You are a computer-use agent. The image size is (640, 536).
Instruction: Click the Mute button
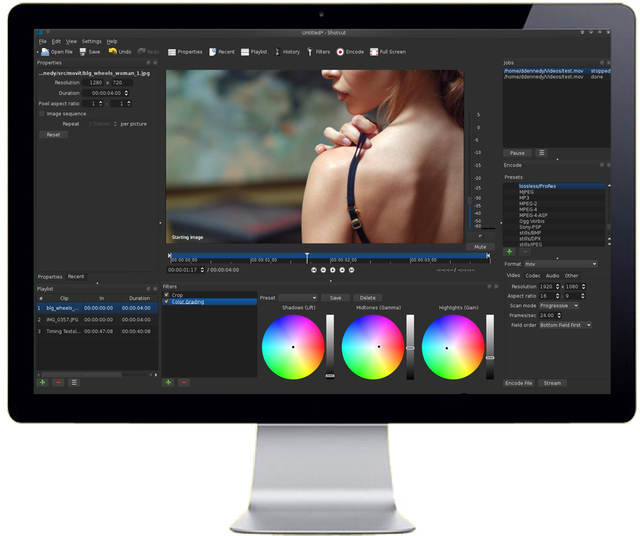(480, 247)
